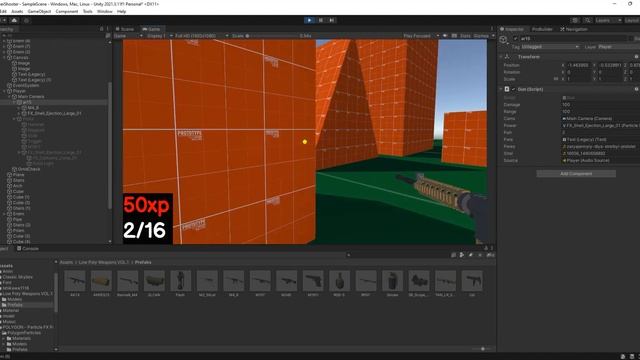The image size is (640, 360).
Task: Click Low Poly Weapons VOL.1 in the breadcrumb
Action: (104, 262)
